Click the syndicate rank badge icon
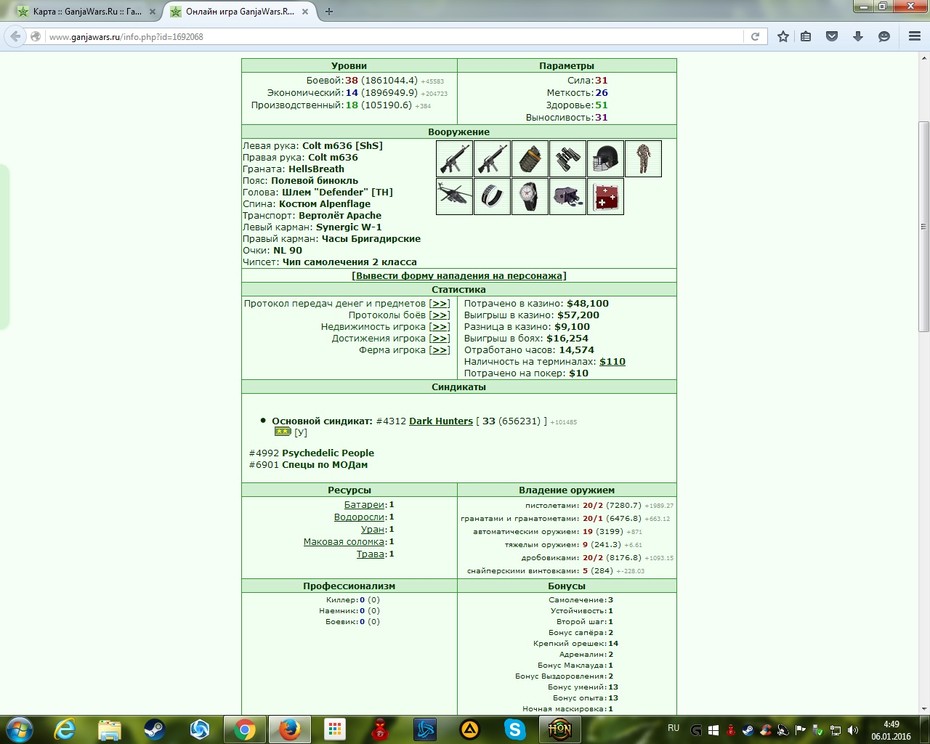This screenshot has height=744, width=930. pos(283,431)
